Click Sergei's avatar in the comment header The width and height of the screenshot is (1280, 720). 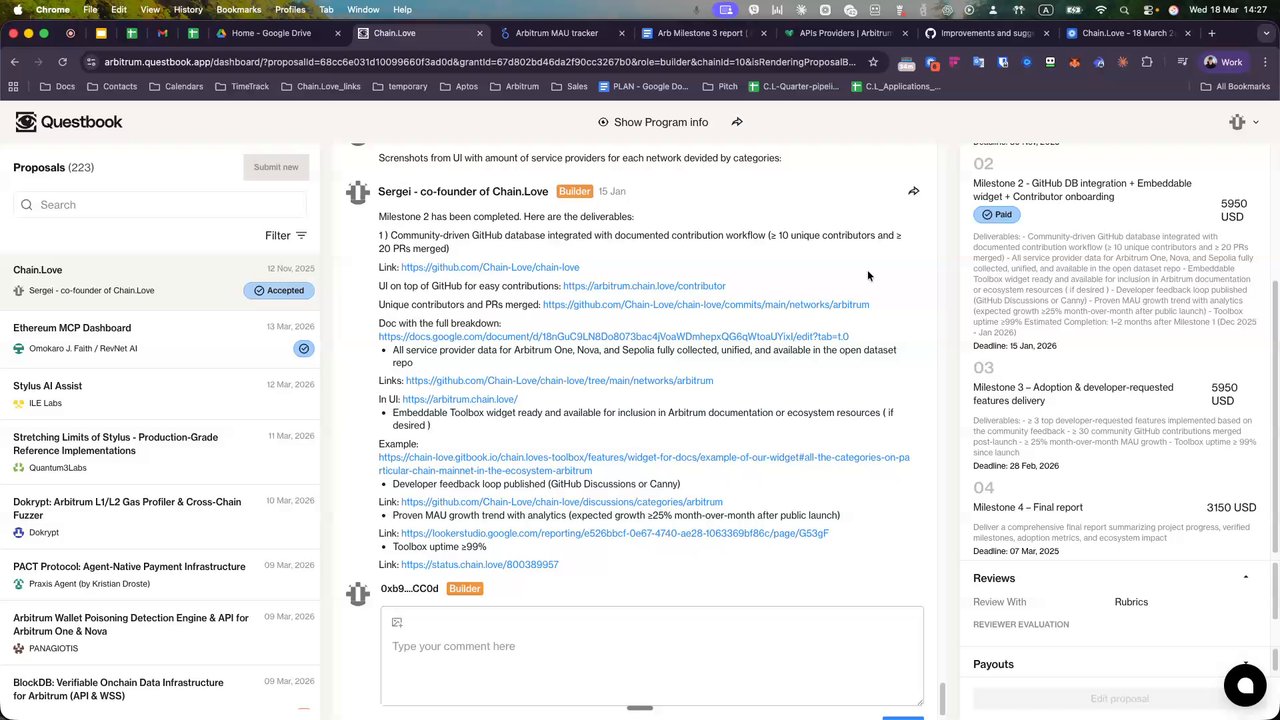point(357,192)
